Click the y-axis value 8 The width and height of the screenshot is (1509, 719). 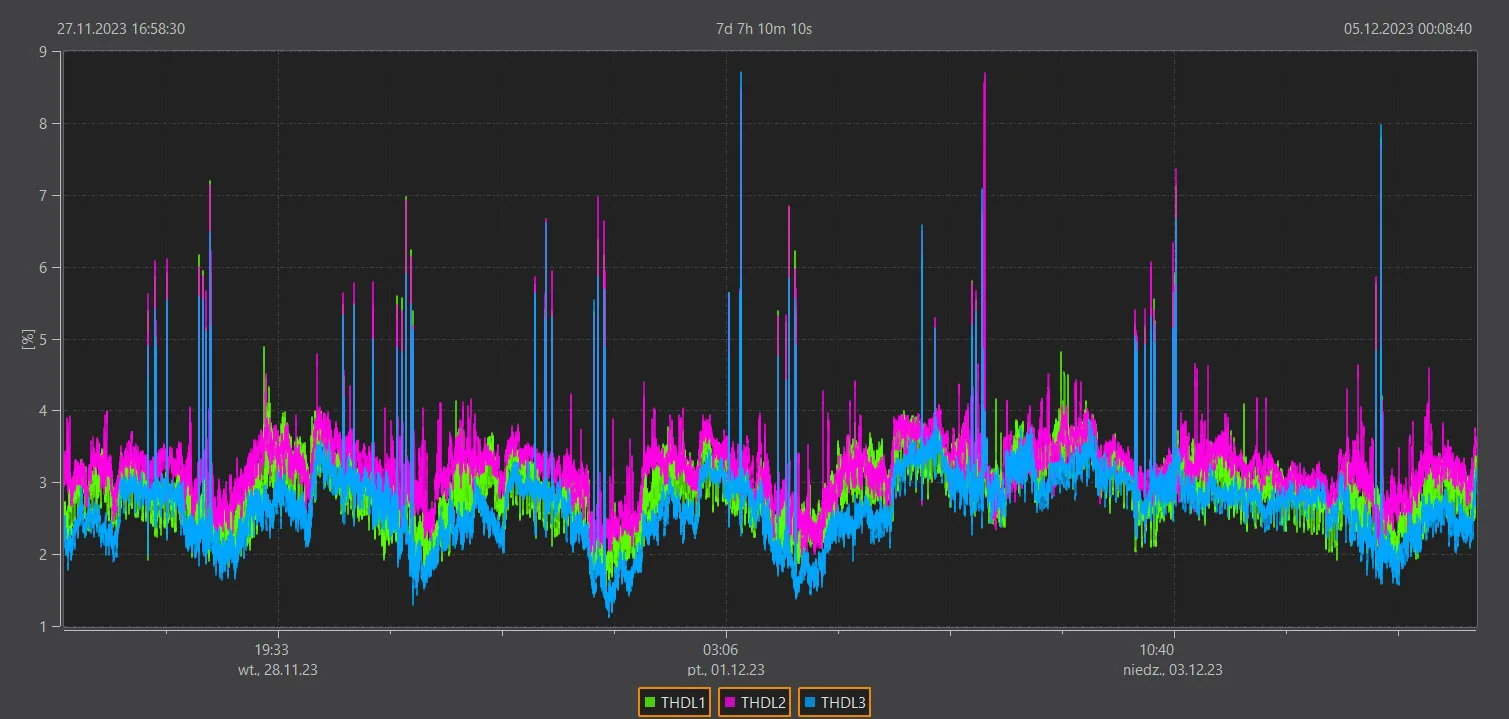coord(44,124)
